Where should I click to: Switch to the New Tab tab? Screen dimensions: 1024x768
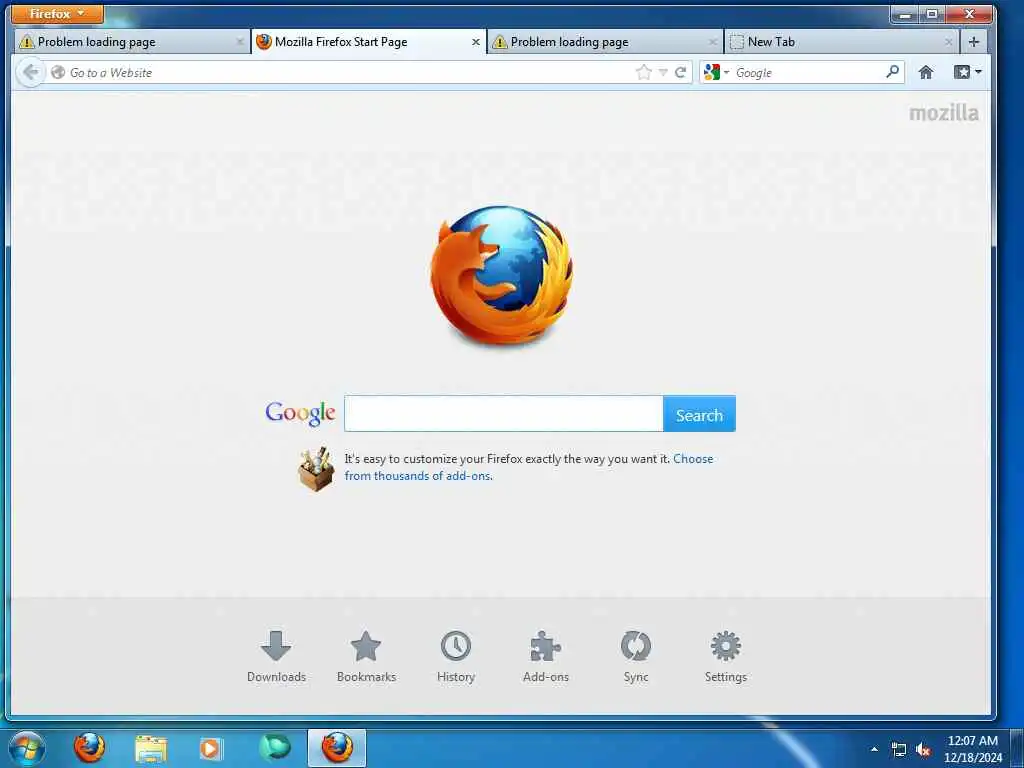[x=841, y=42]
